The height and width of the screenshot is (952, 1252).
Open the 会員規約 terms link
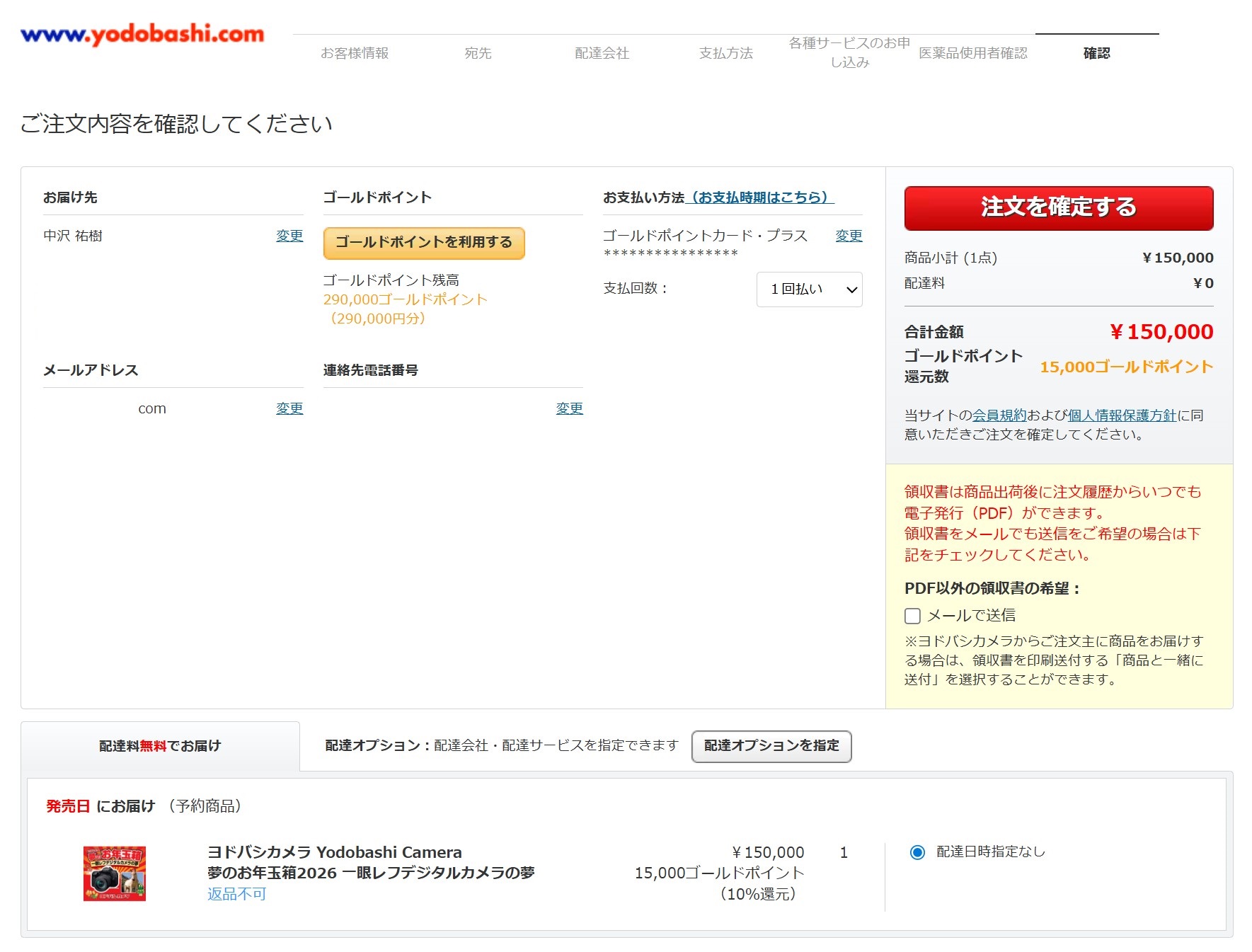(999, 415)
